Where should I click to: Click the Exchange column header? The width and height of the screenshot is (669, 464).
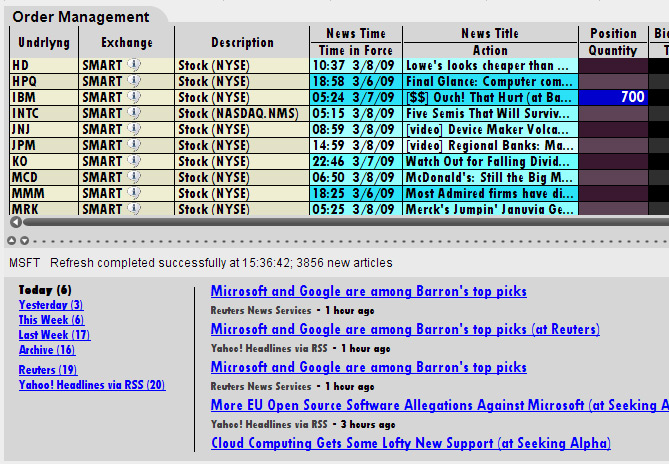tap(127, 42)
